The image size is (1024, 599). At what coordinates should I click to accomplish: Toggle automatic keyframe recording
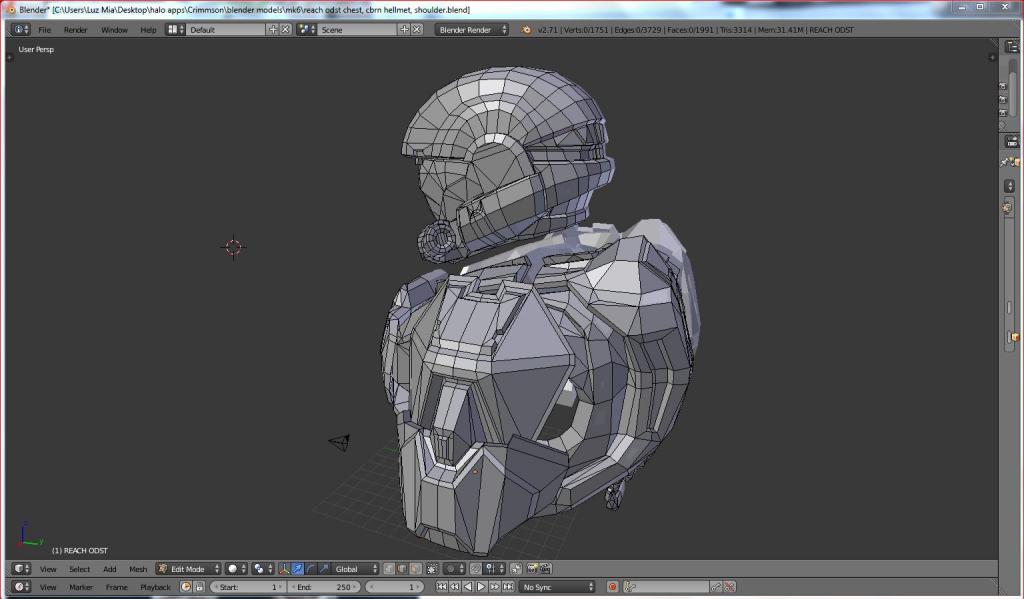tap(612, 587)
